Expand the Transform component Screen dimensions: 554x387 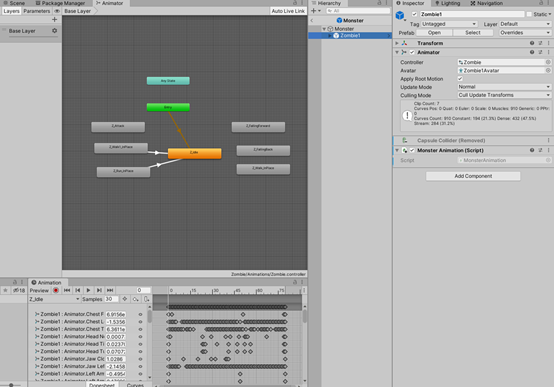[x=397, y=43]
